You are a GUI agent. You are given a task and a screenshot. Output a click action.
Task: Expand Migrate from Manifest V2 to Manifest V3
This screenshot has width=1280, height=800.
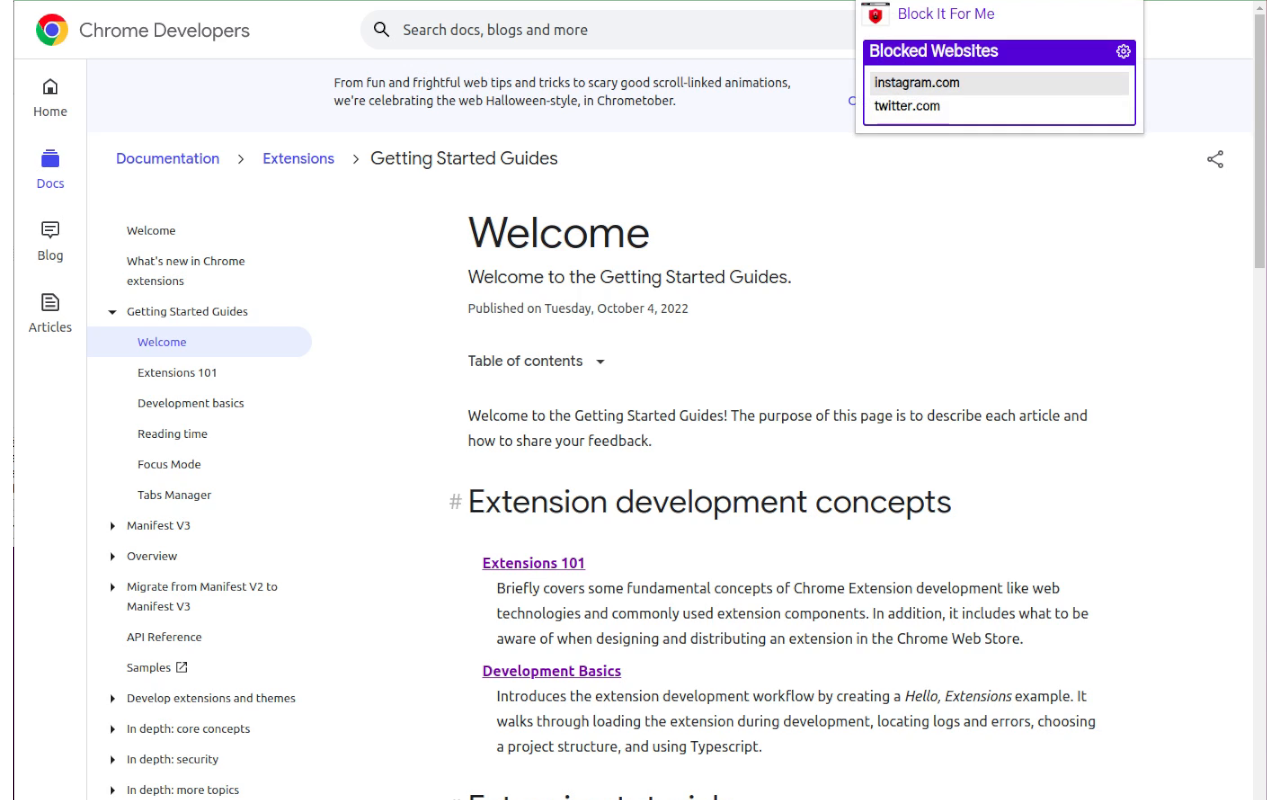(112, 587)
